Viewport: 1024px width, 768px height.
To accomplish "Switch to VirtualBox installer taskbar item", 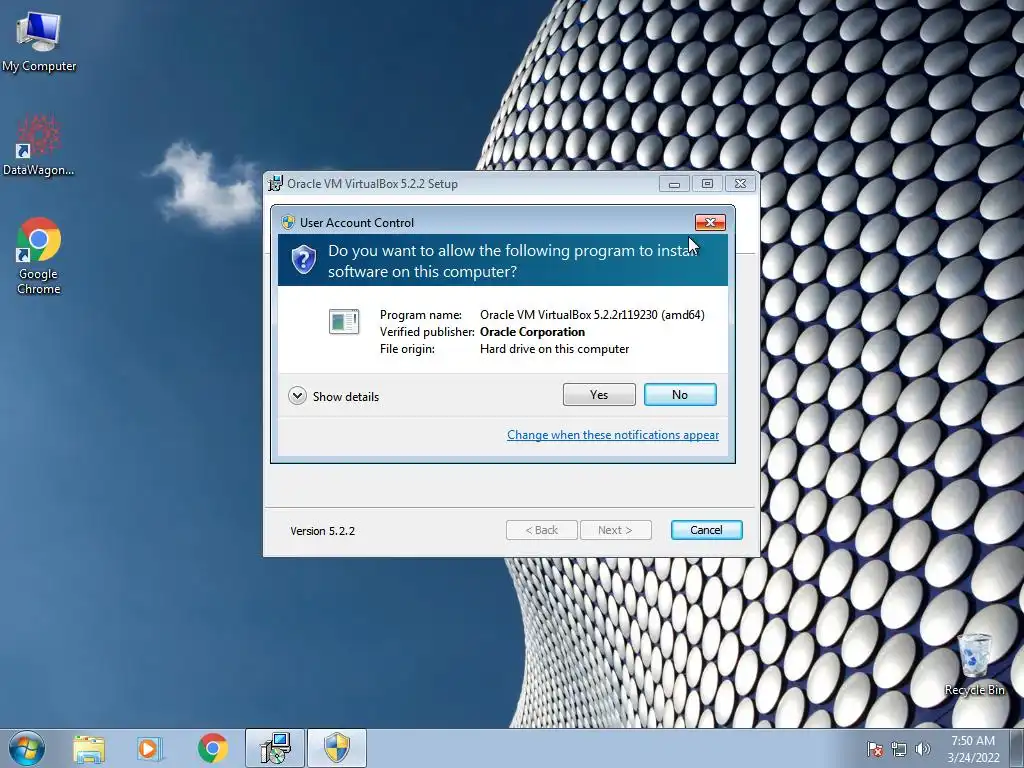I will [x=275, y=748].
